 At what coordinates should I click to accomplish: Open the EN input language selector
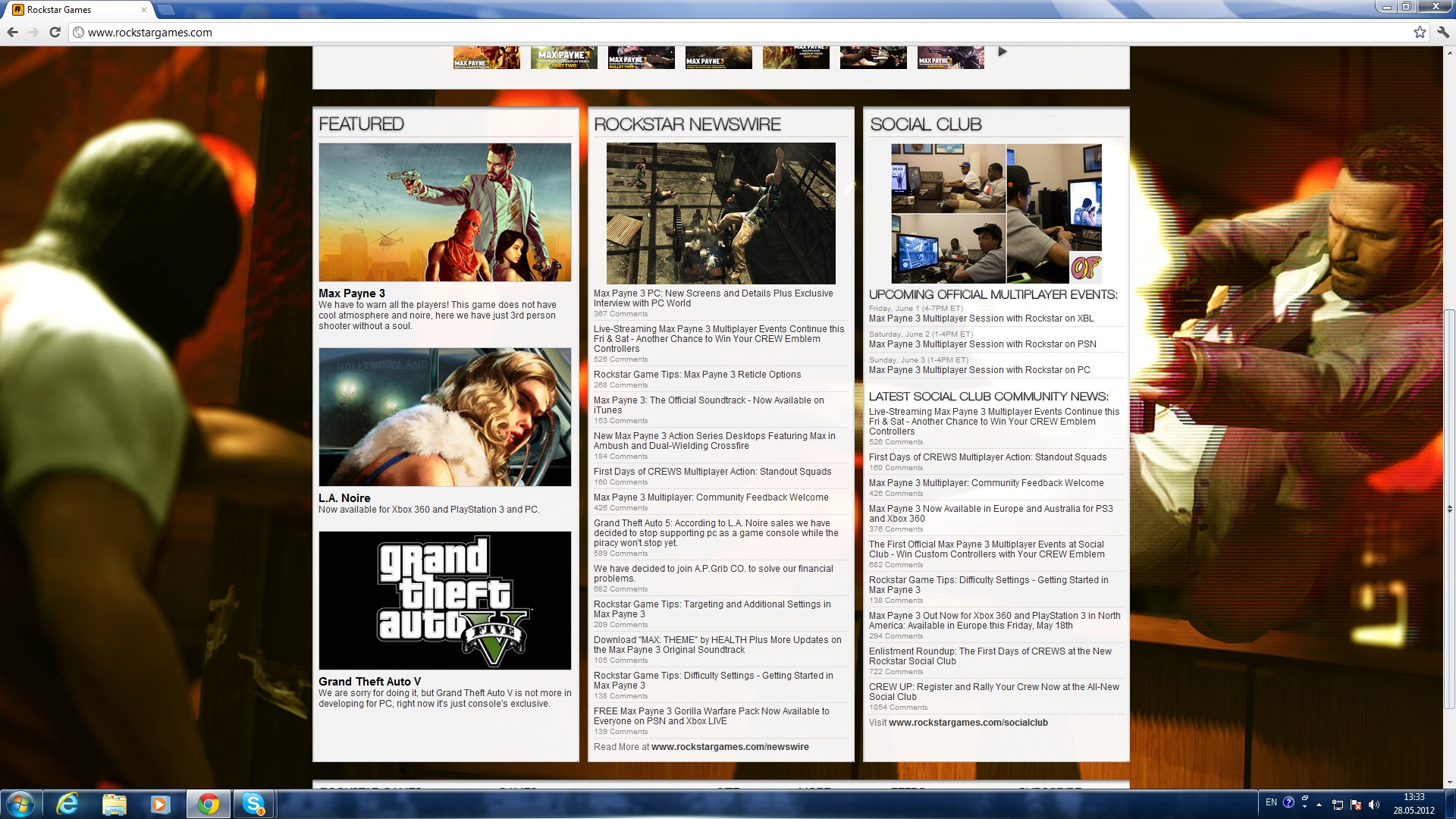coord(1271,802)
